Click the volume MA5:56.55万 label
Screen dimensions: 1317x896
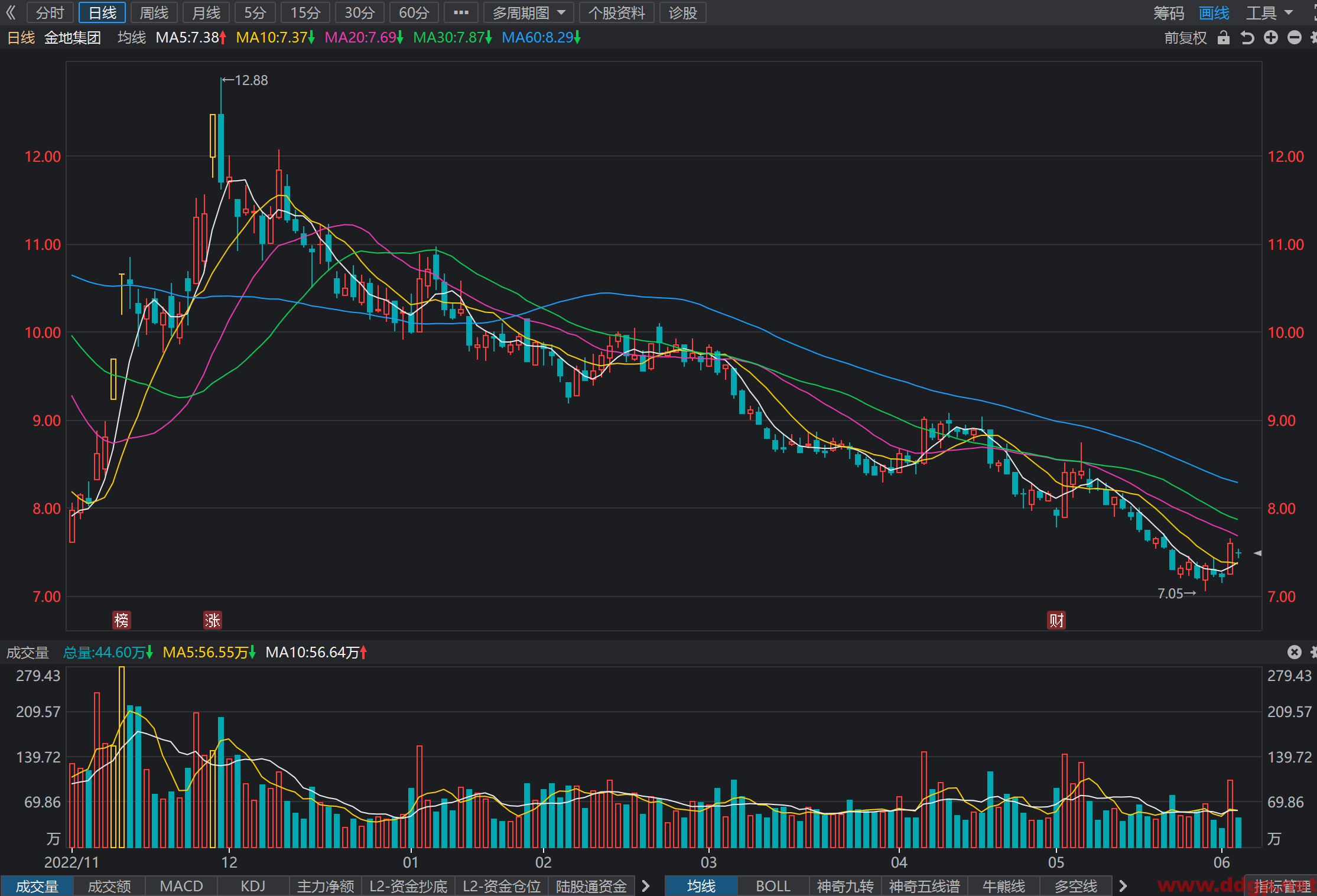[209, 653]
